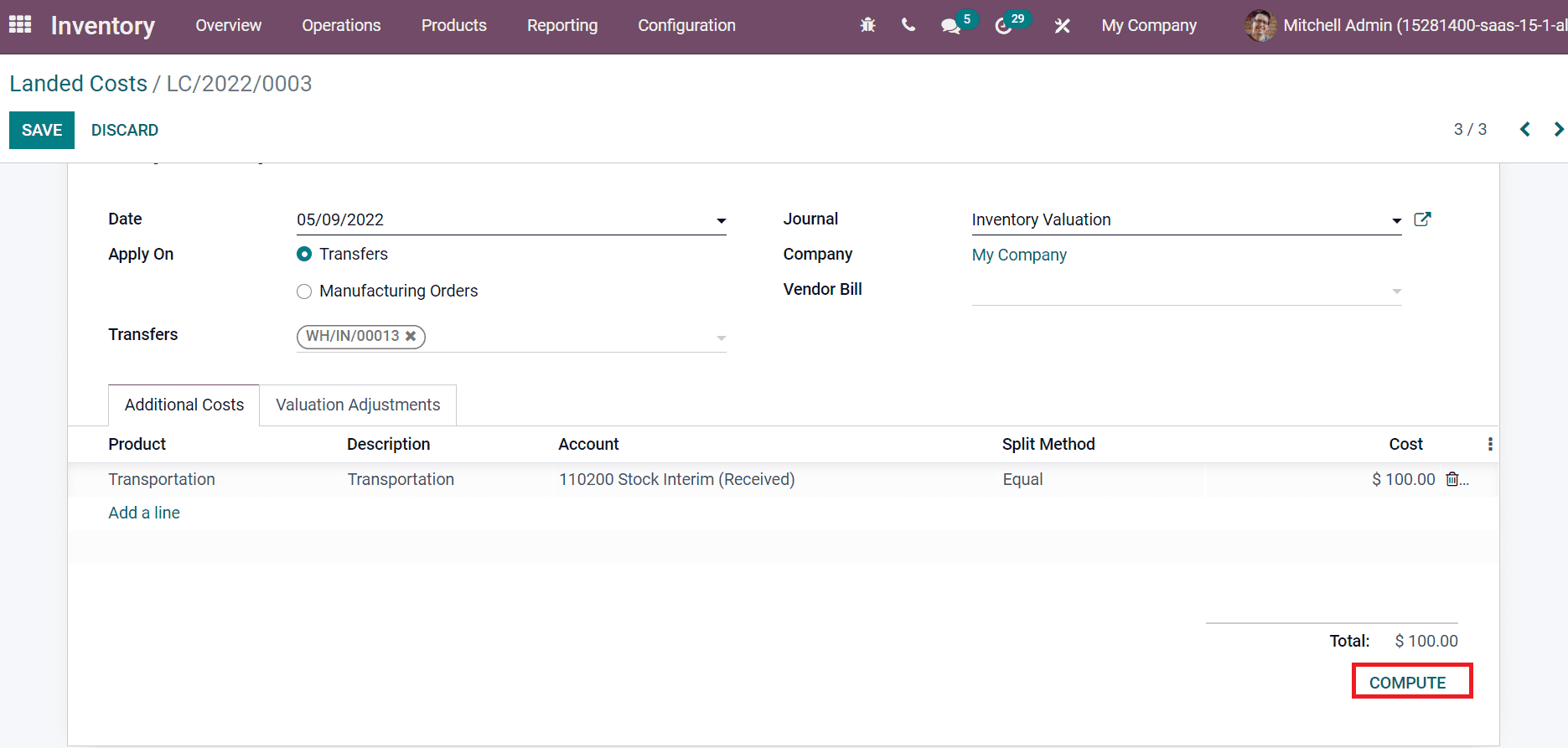Switch to Additional Costs tab
1568x748 pixels.
click(x=184, y=405)
